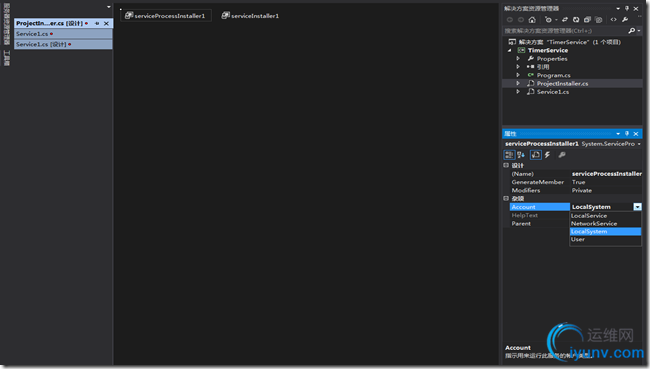The height and width of the screenshot is (369, 650).
Task: Click the Home icon in Solution Explorer toolbar
Action: [x=532, y=19]
